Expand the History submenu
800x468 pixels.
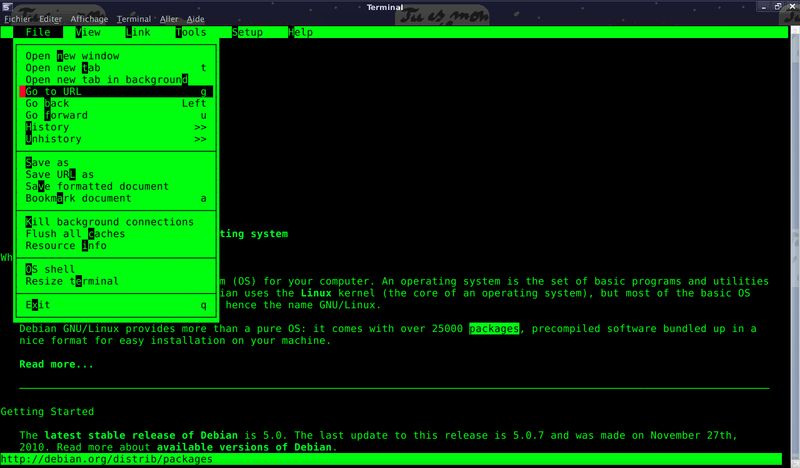click(x=116, y=127)
